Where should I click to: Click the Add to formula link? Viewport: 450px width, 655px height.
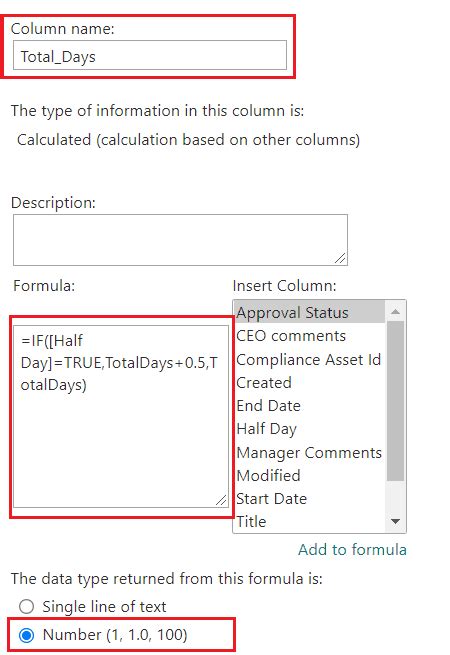pyautogui.click(x=352, y=549)
